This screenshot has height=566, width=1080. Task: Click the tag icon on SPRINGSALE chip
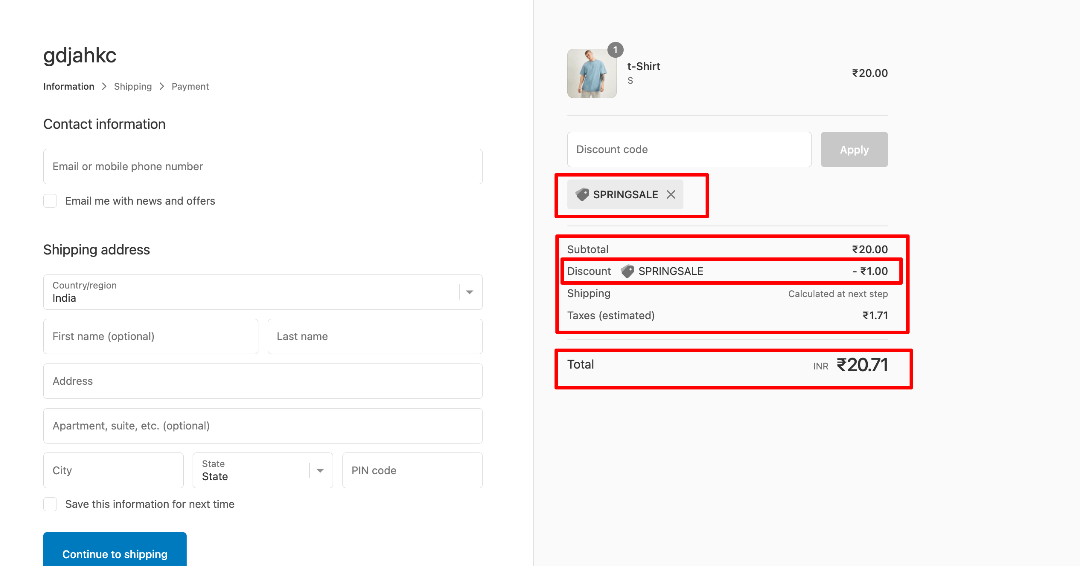click(x=582, y=195)
